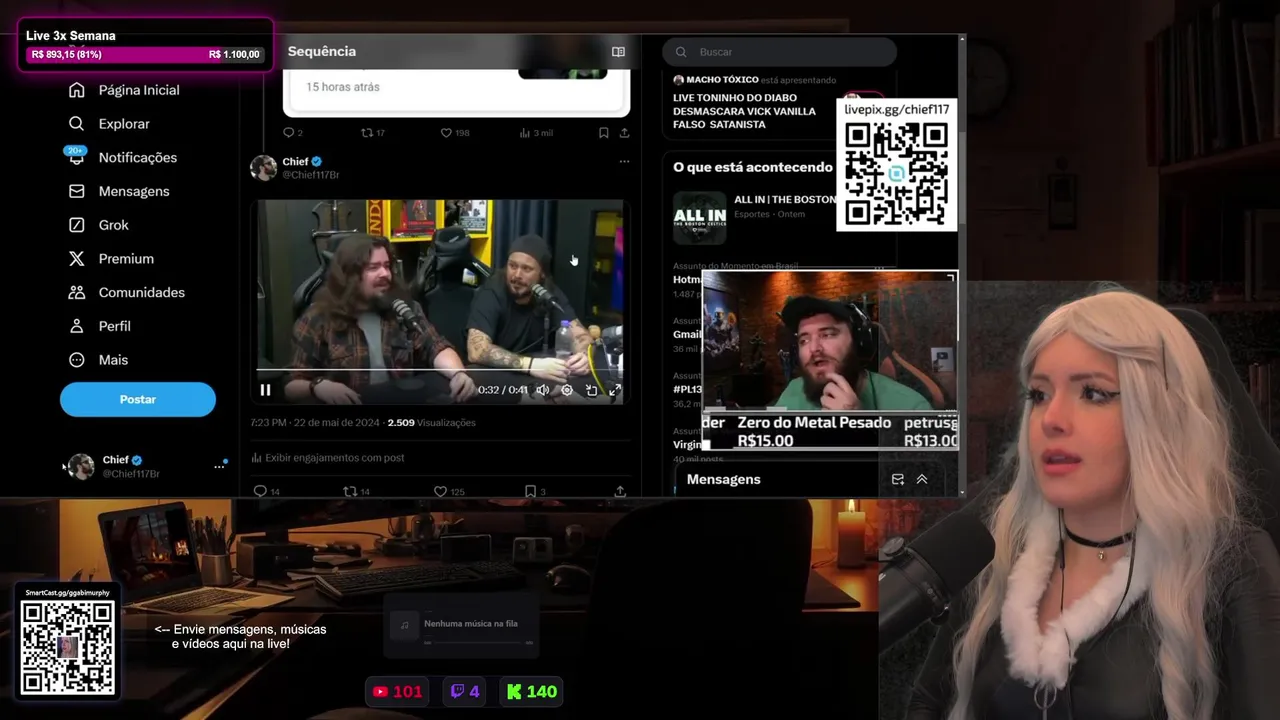
Task: Open the Premium X logo icon
Action: point(77,259)
